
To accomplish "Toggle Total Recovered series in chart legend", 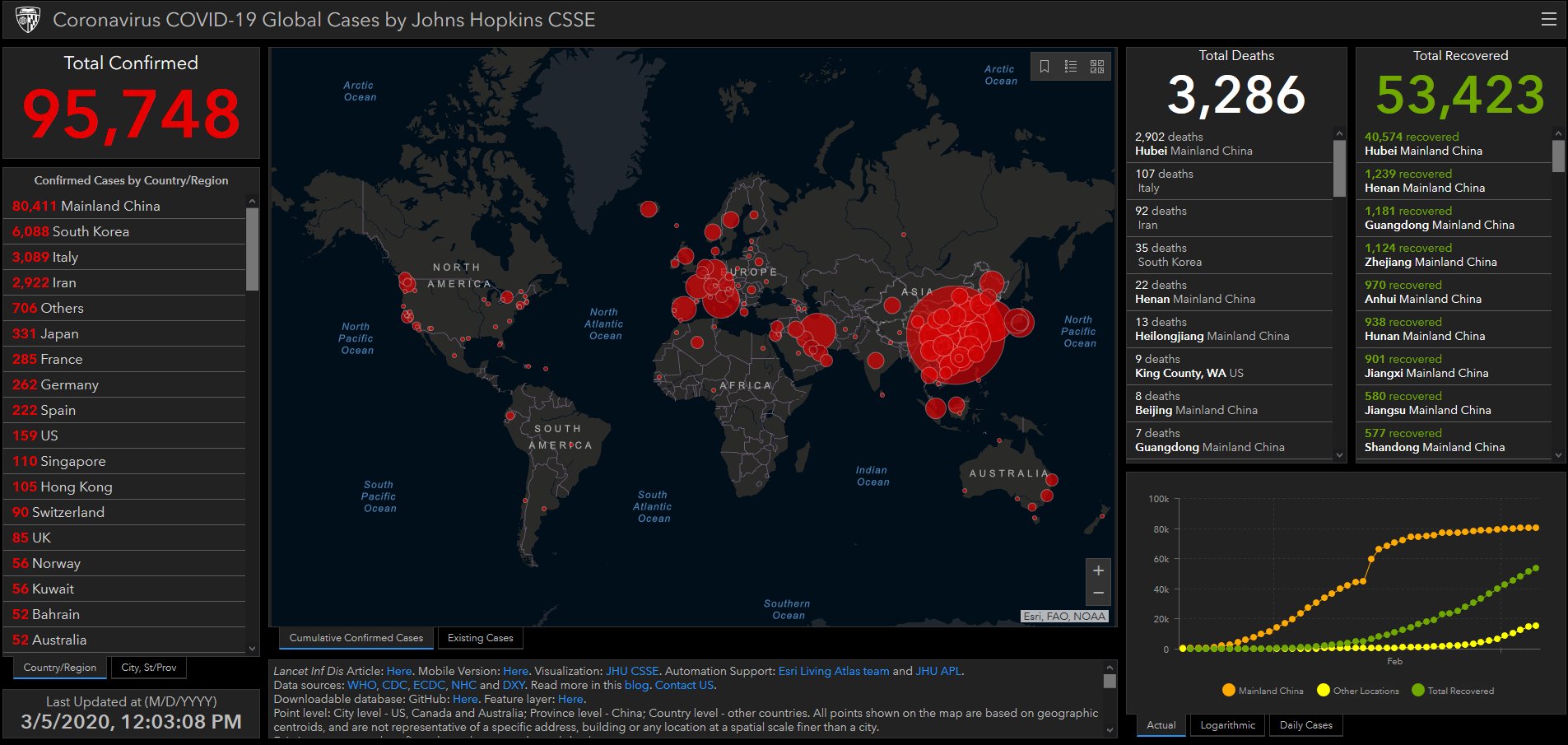I will tap(1453, 691).
